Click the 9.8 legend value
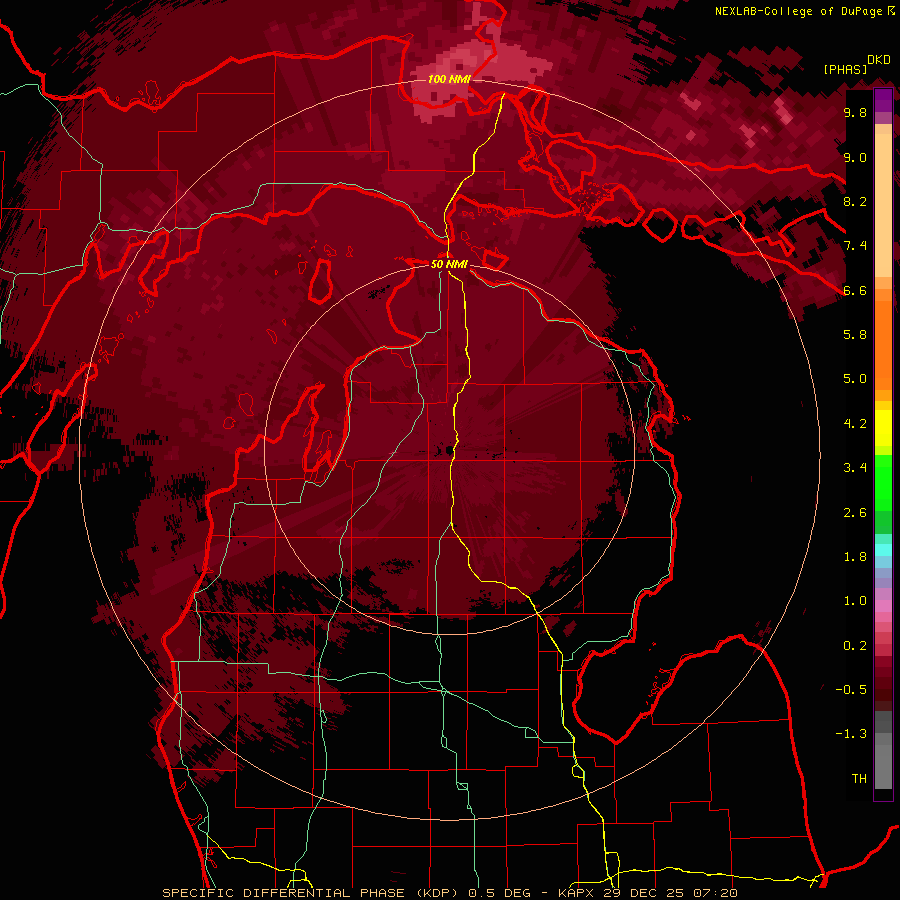The height and width of the screenshot is (900, 900). [x=855, y=113]
